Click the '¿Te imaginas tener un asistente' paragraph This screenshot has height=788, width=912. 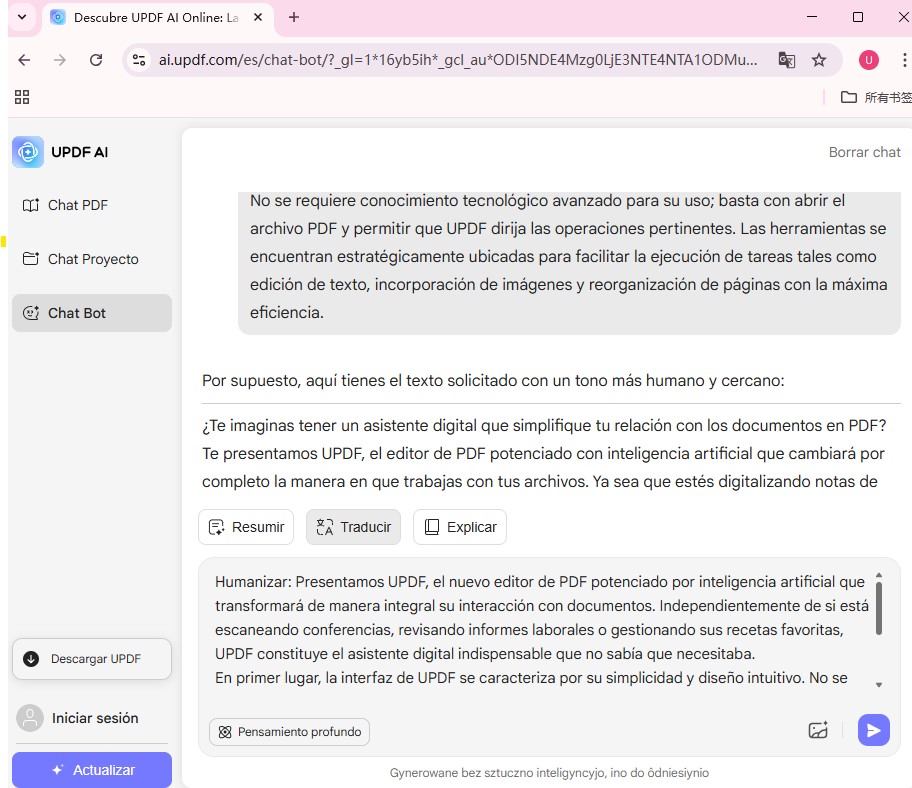coord(544,454)
